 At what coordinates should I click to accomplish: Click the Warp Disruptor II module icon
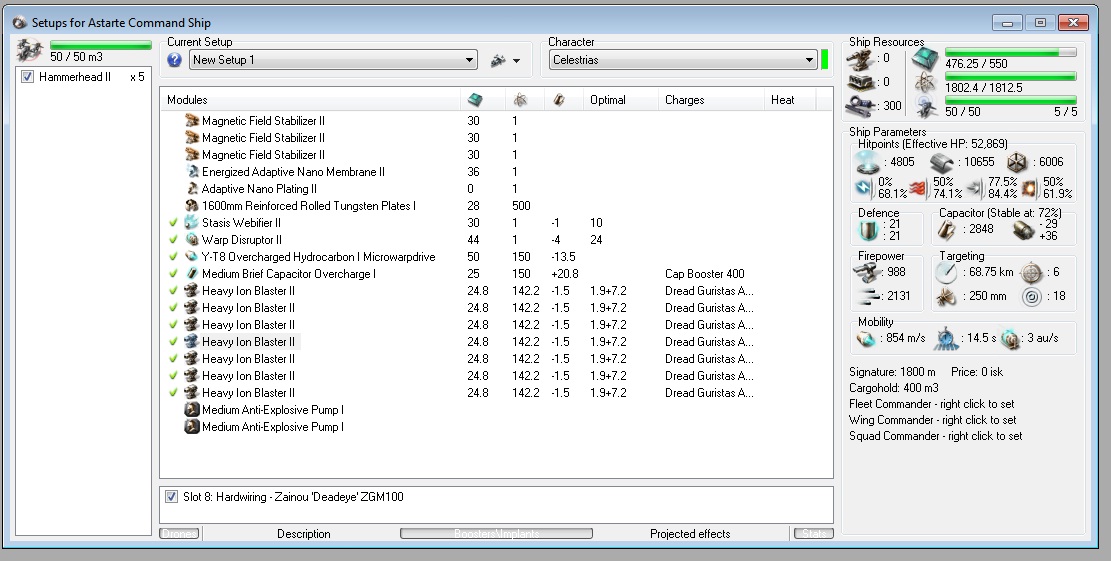point(192,239)
